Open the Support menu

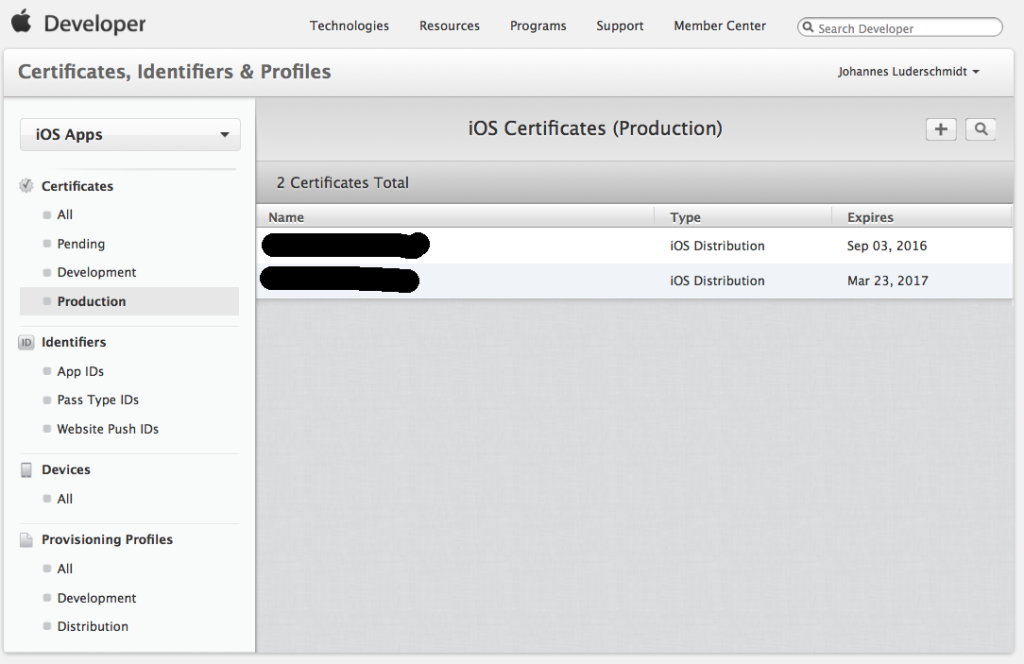click(x=620, y=26)
